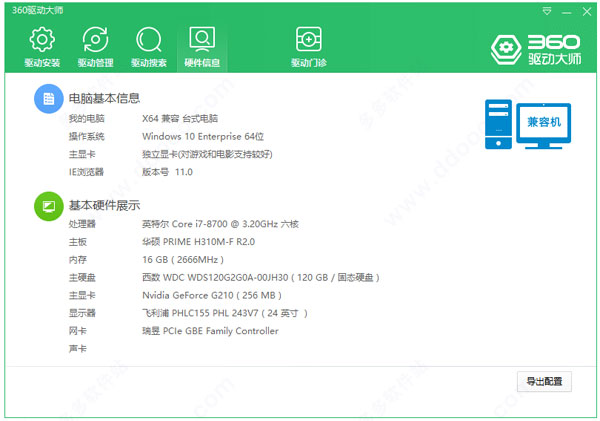This screenshot has height=421, width=600.
Task: Minimize the 360驱动大师 window
Action: (567, 12)
